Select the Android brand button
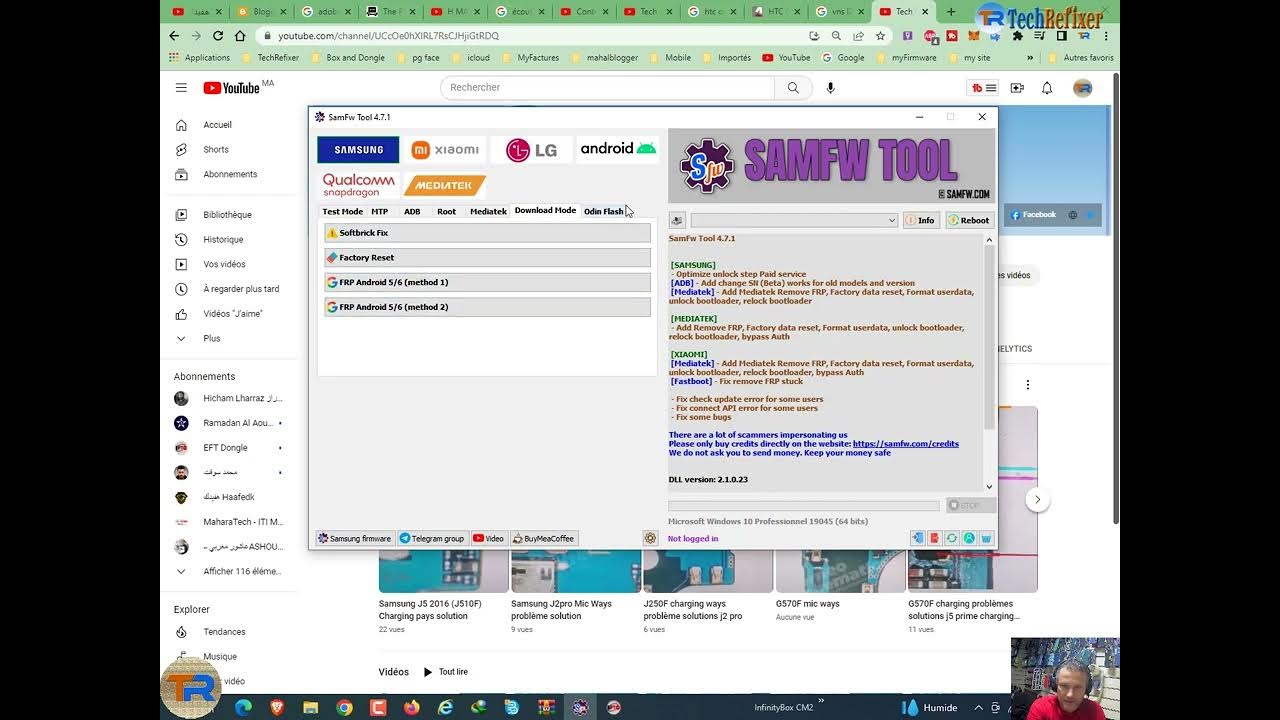This screenshot has width=1280, height=720. 618,149
